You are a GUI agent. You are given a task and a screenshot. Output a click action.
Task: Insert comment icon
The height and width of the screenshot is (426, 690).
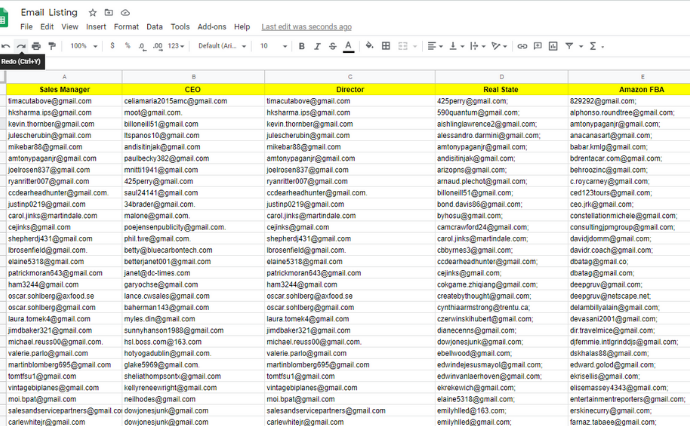pyautogui.click(x=537, y=46)
